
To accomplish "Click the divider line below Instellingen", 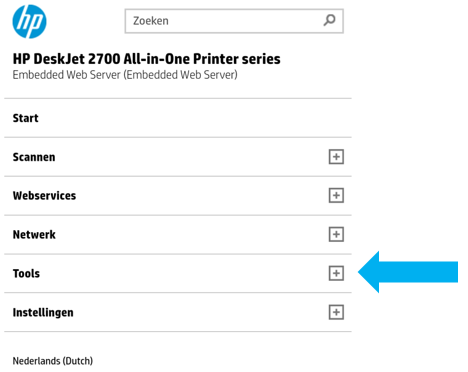I will (178, 331).
